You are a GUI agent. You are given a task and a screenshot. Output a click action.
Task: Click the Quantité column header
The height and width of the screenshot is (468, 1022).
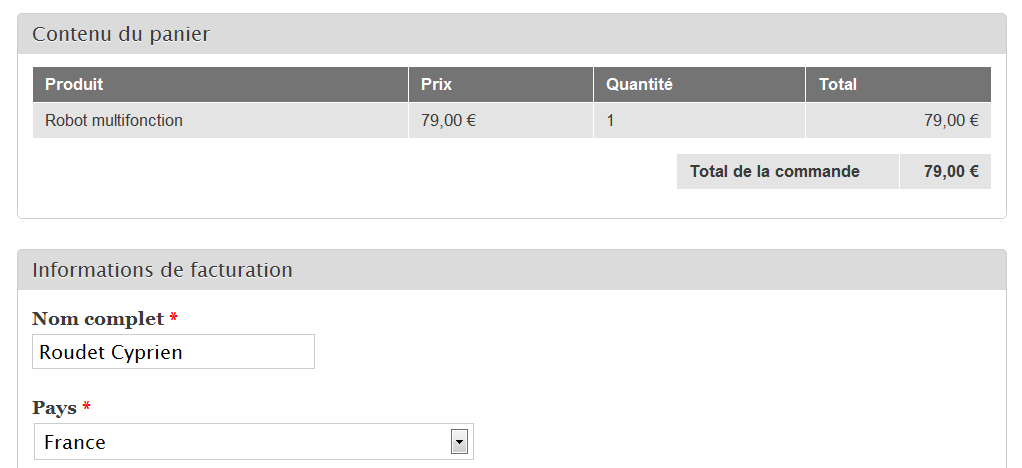[x=639, y=85]
